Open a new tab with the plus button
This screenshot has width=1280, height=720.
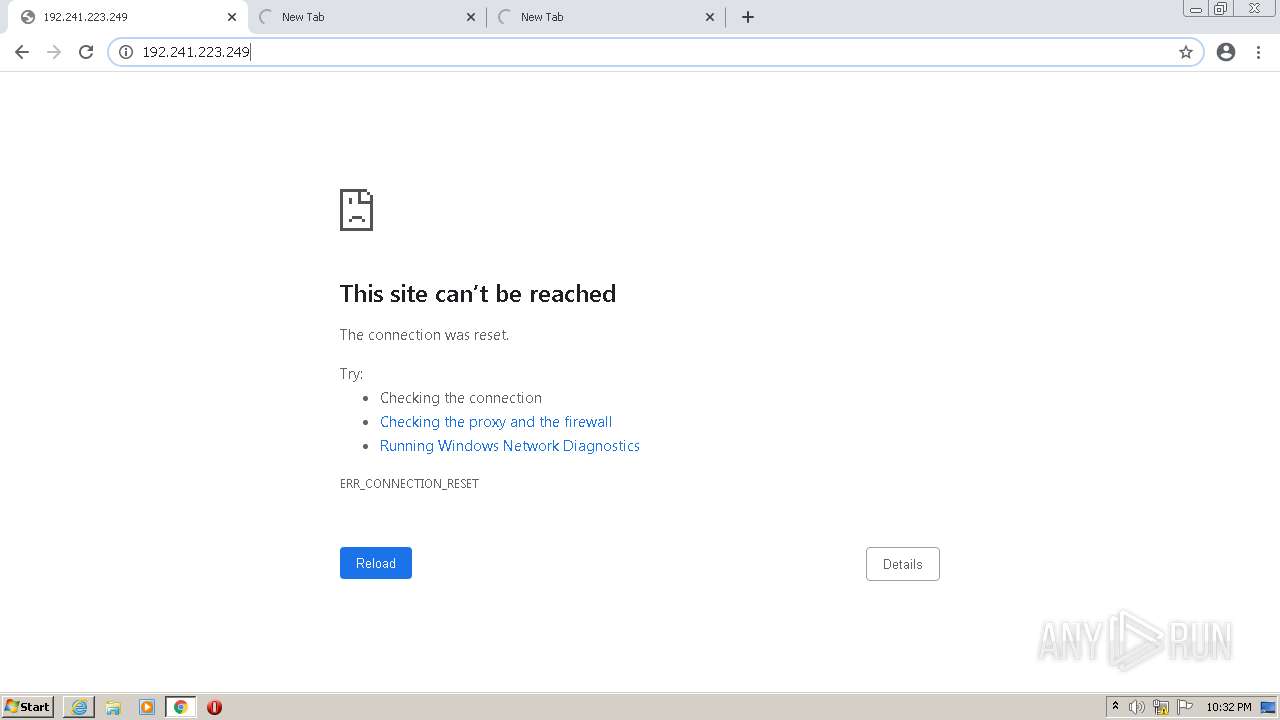pos(748,17)
